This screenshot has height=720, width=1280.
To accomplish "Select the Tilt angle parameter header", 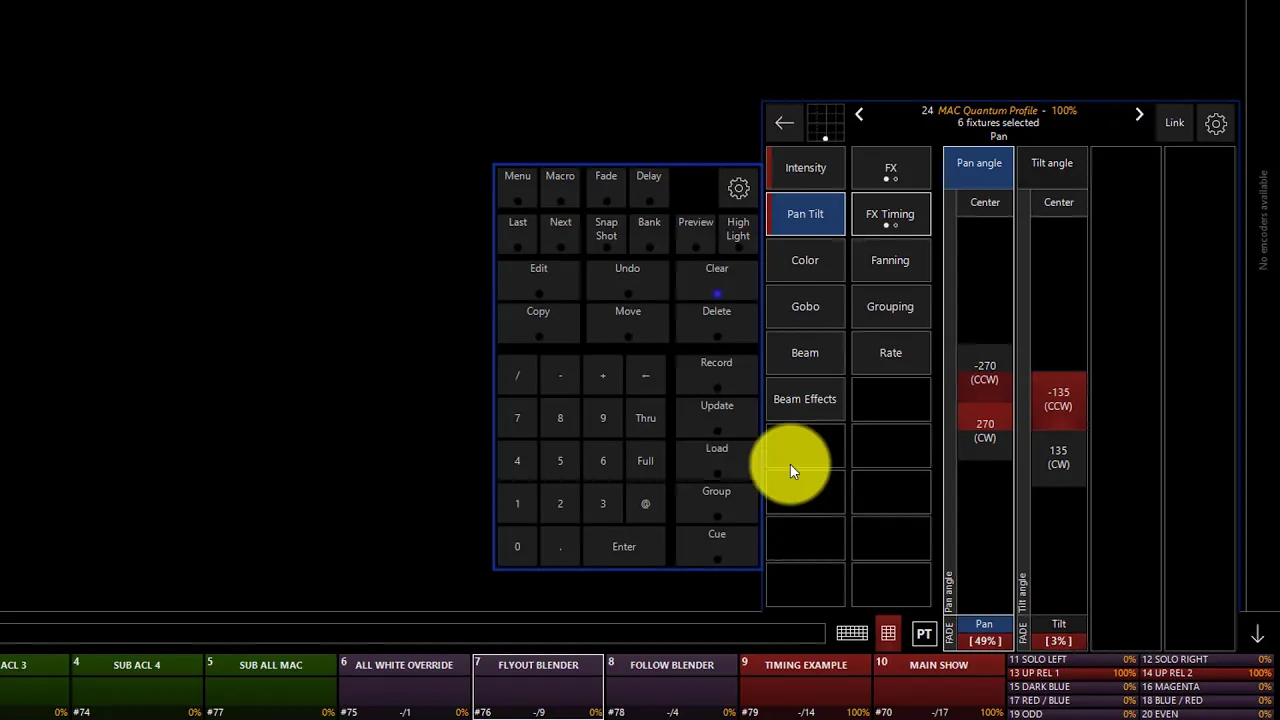I will 1052,167.
